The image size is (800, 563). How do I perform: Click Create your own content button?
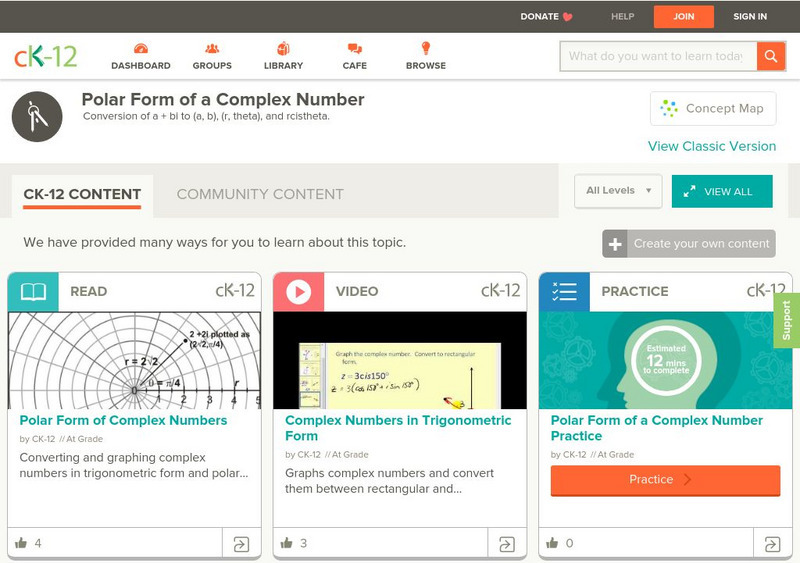point(689,244)
